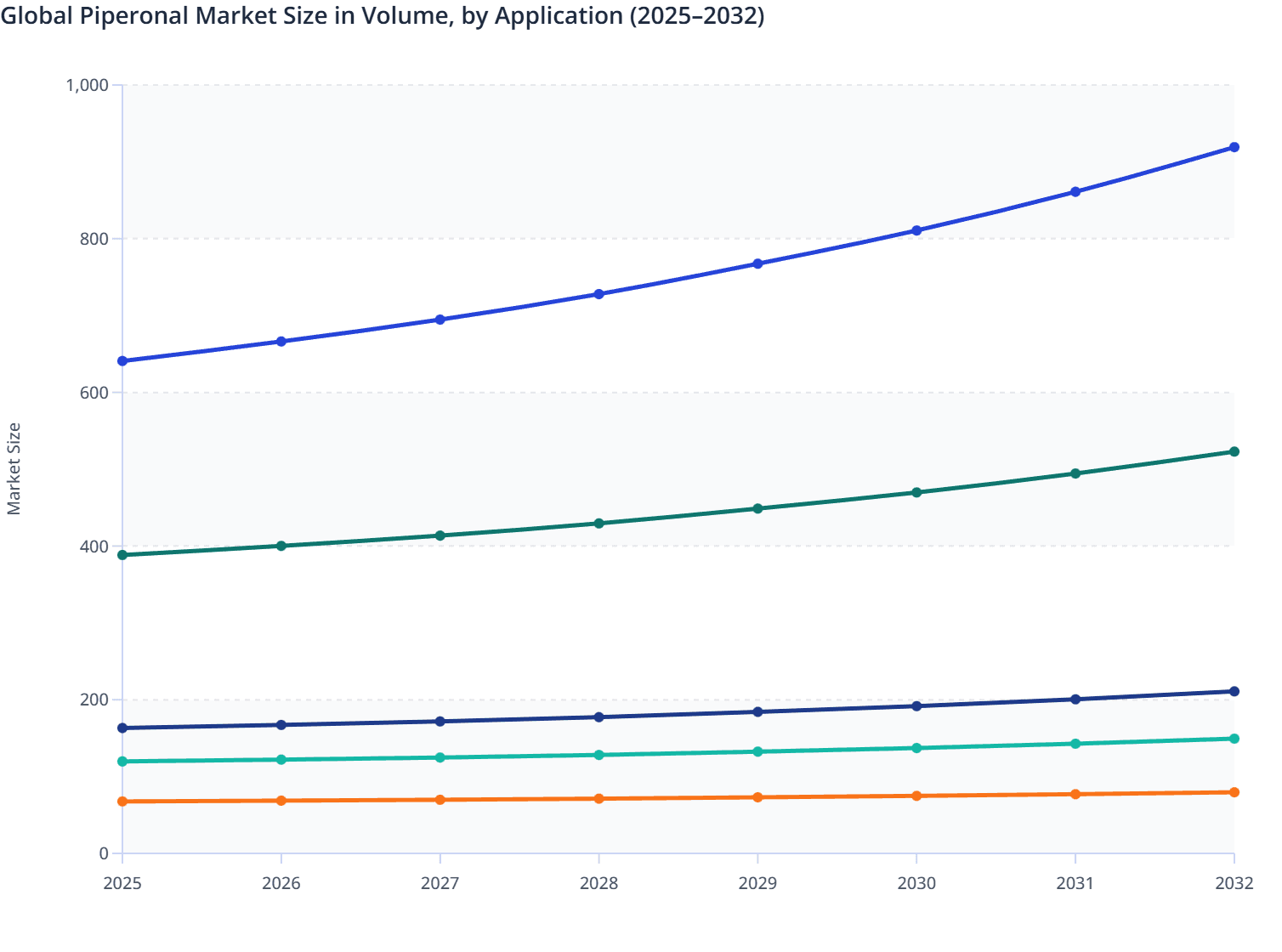Click the 2031 marker on the teal line

1075,472
